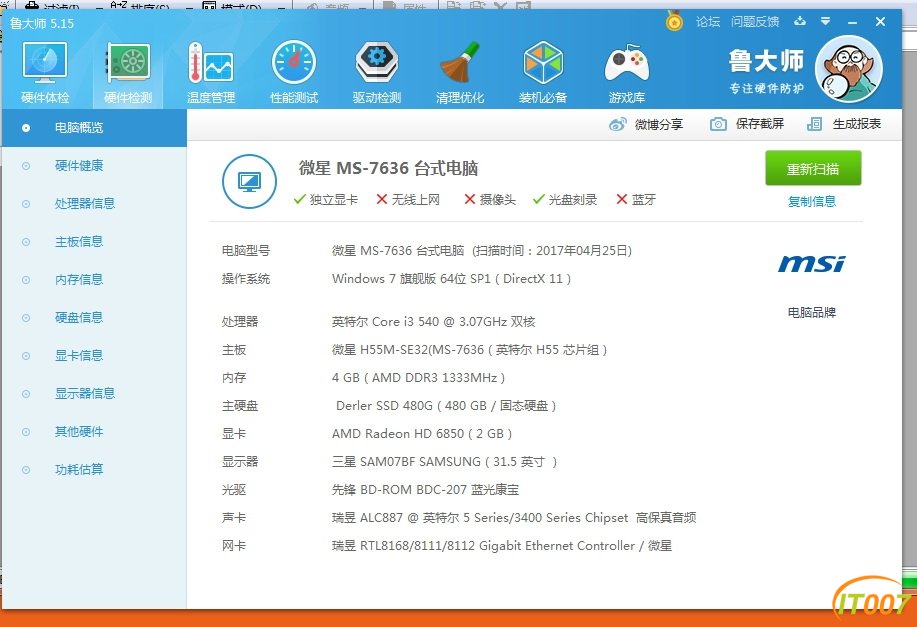Open 论坛 forum link
This screenshot has height=627, width=917.
(708, 22)
